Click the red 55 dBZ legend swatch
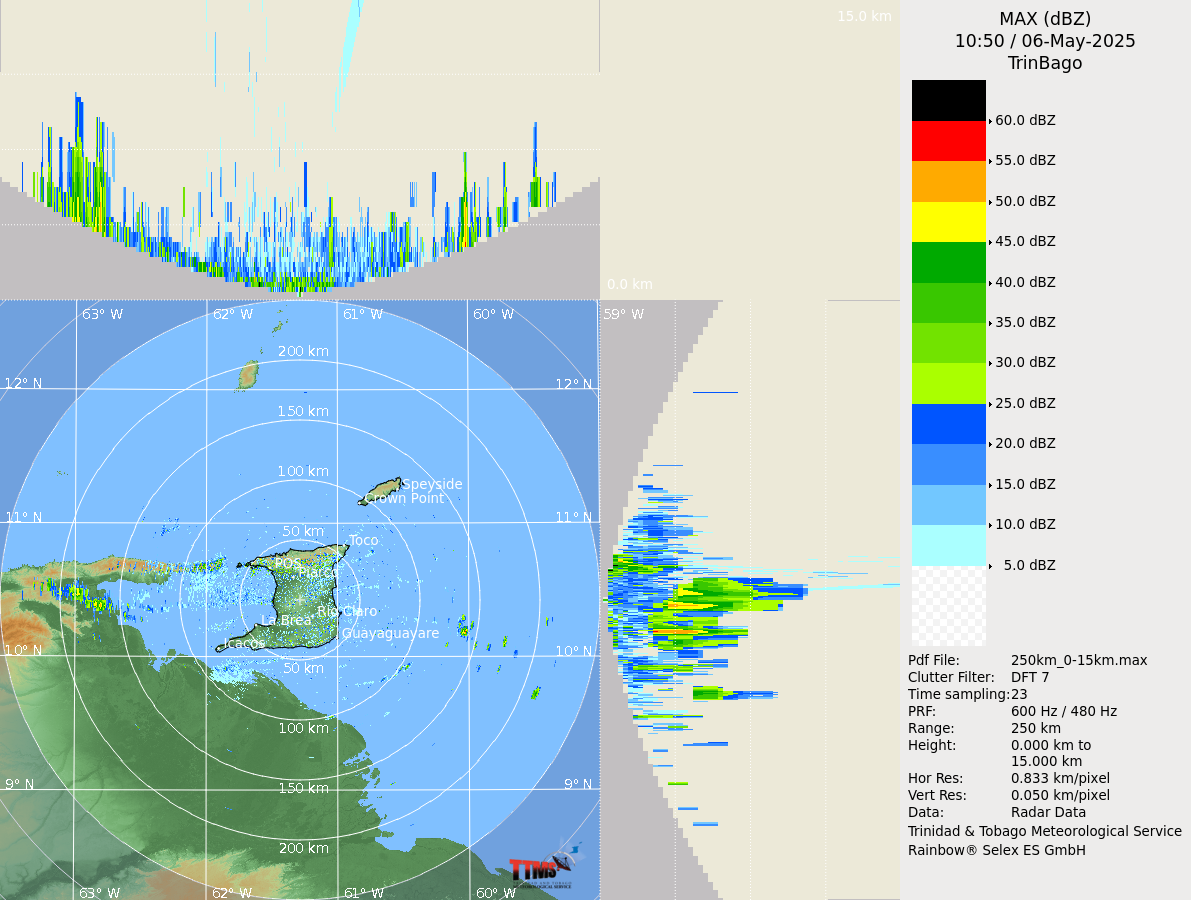The image size is (1191, 900). coord(949,141)
